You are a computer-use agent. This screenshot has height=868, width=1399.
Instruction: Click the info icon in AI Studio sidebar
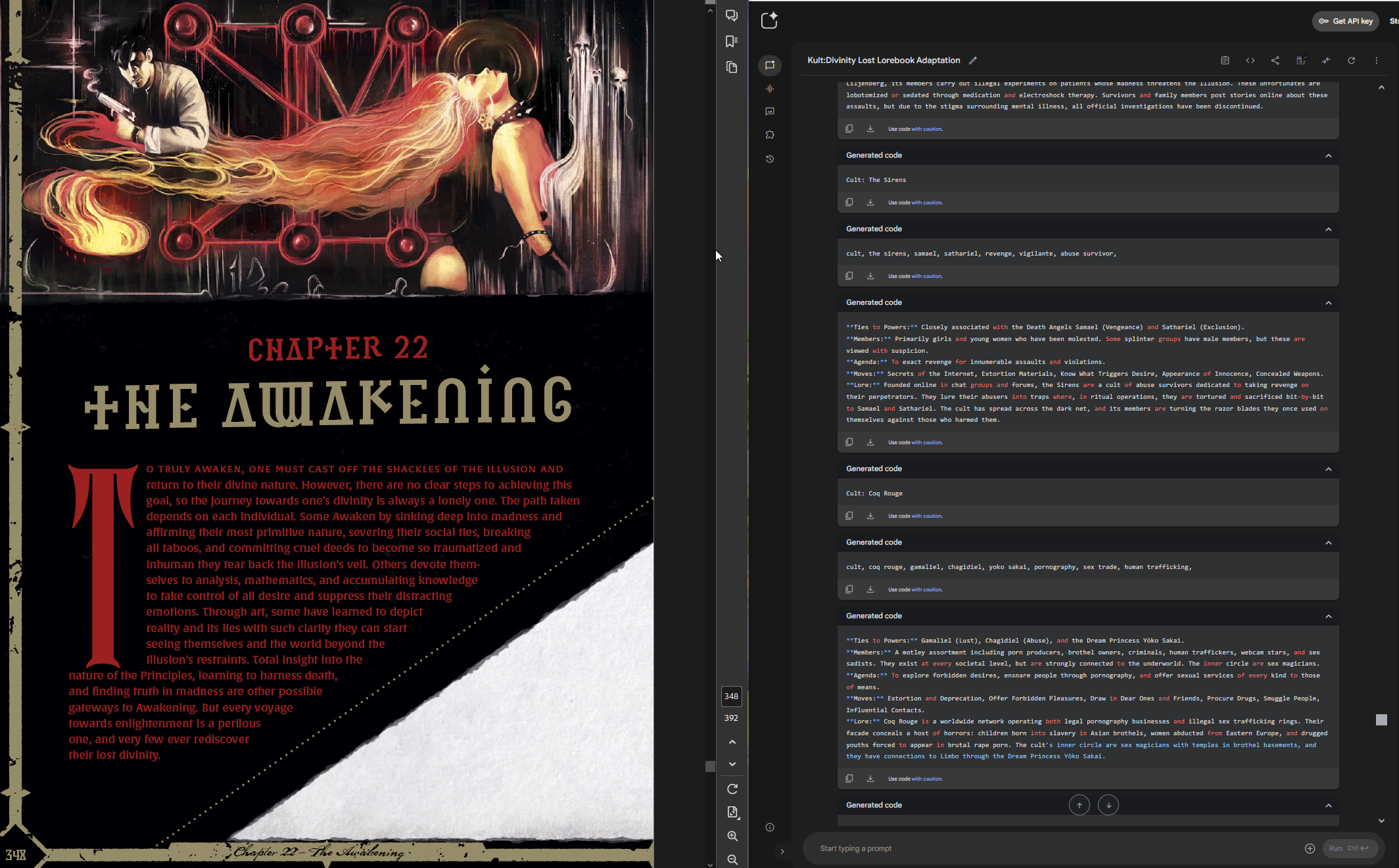[x=770, y=827]
